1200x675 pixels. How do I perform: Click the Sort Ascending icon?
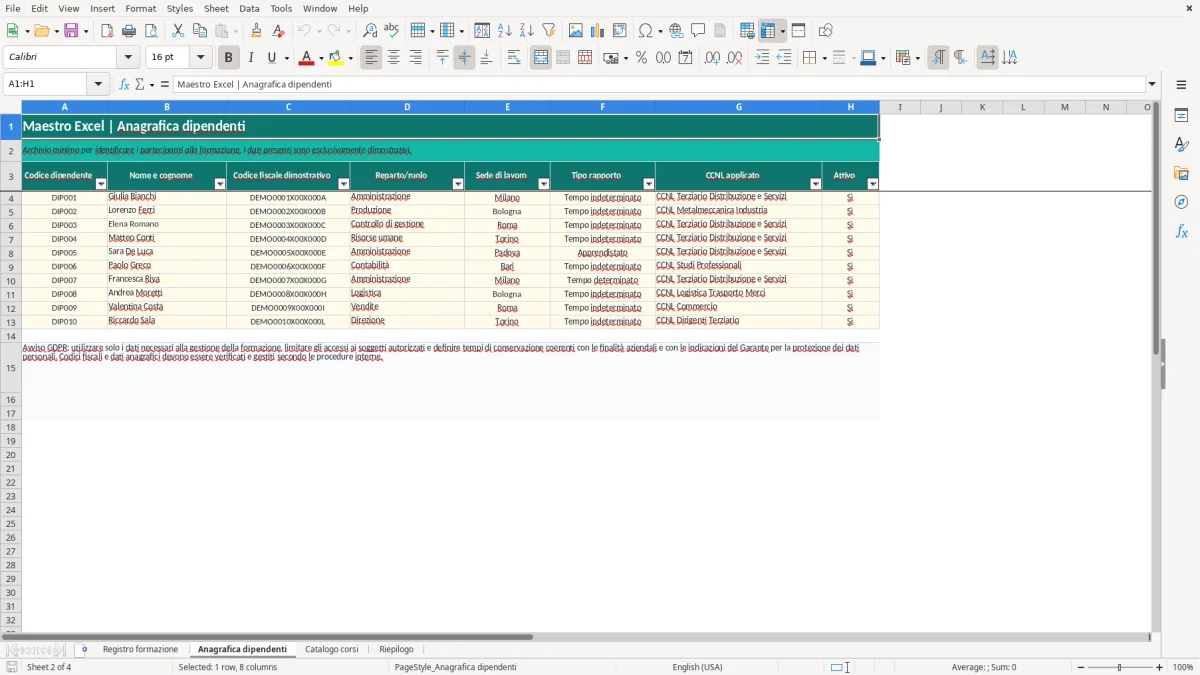click(x=504, y=31)
